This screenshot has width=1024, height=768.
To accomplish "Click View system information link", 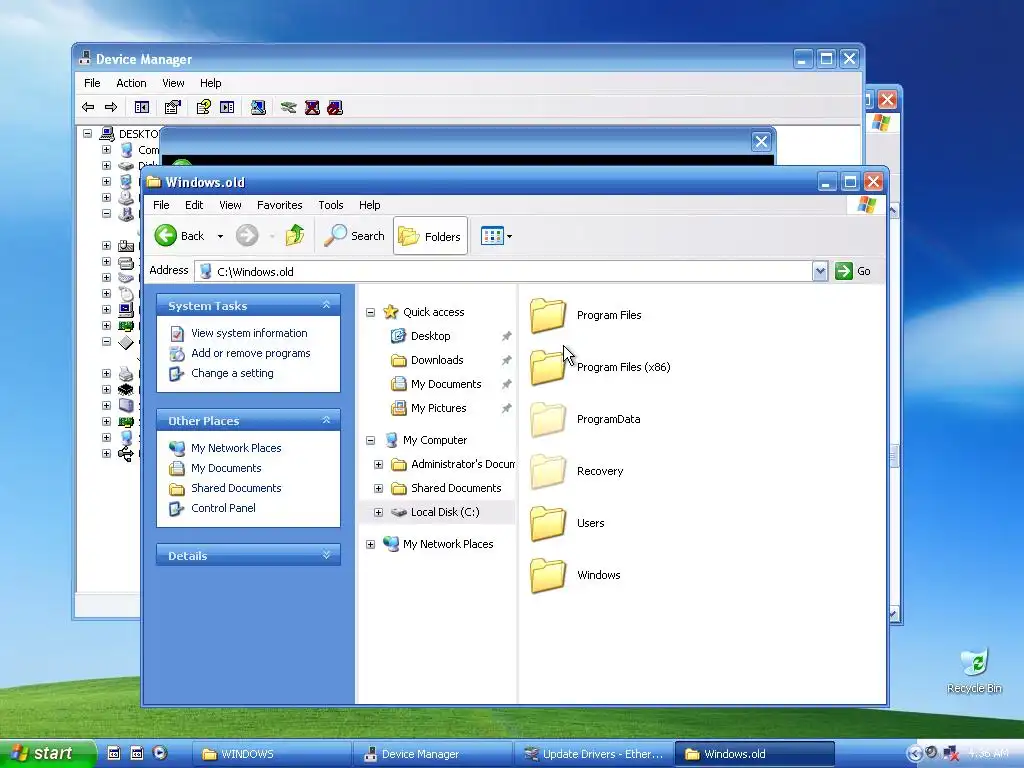I will pyautogui.click(x=249, y=333).
